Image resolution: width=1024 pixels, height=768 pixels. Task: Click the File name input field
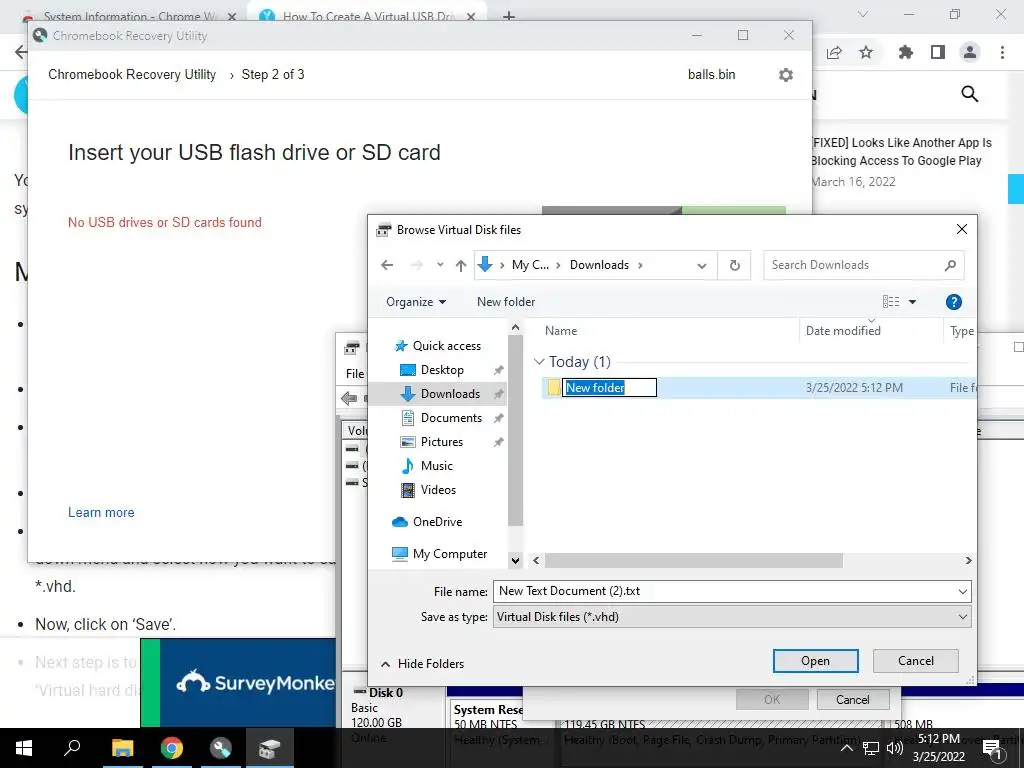pos(724,591)
